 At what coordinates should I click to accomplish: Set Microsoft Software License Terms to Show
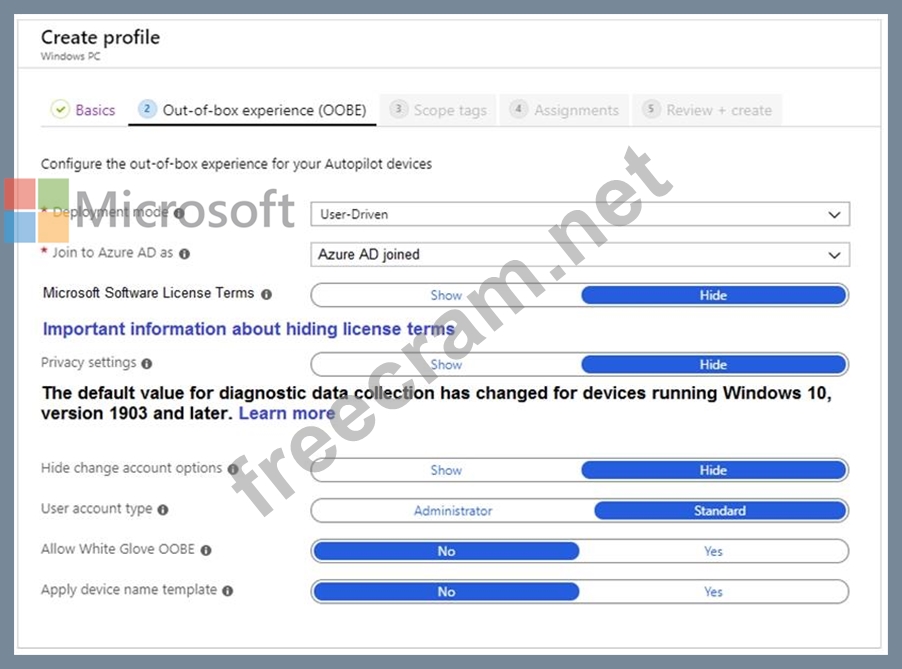[446, 295]
